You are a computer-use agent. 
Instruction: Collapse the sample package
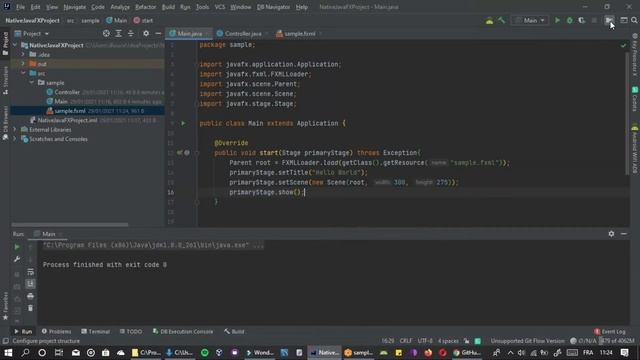tap(32, 82)
